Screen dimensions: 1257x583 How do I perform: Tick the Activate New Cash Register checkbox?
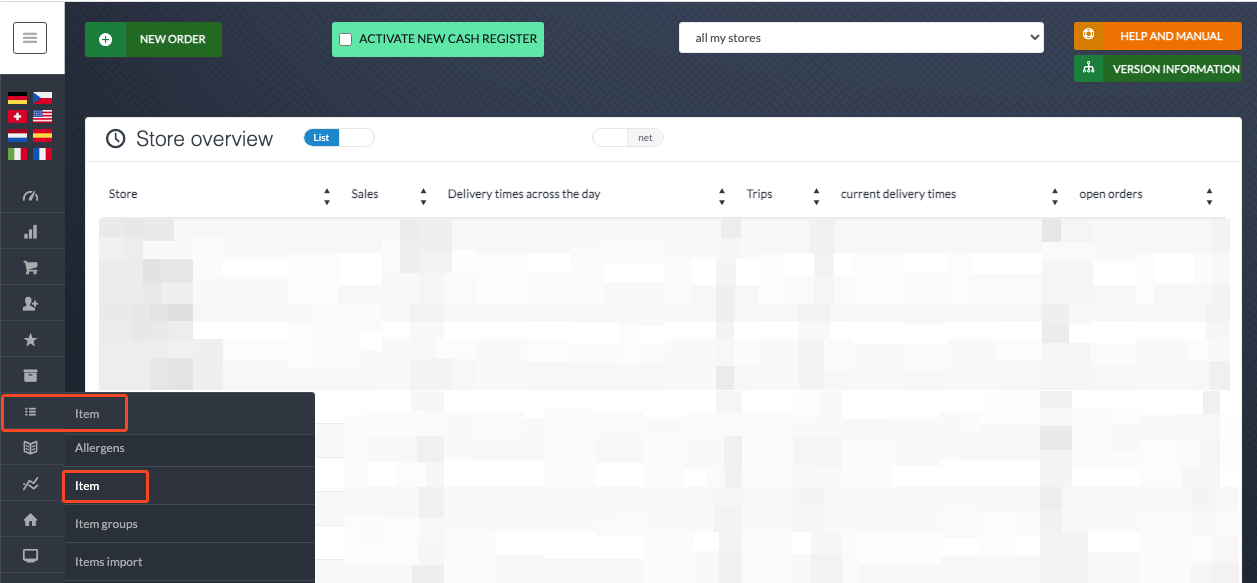pos(346,40)
